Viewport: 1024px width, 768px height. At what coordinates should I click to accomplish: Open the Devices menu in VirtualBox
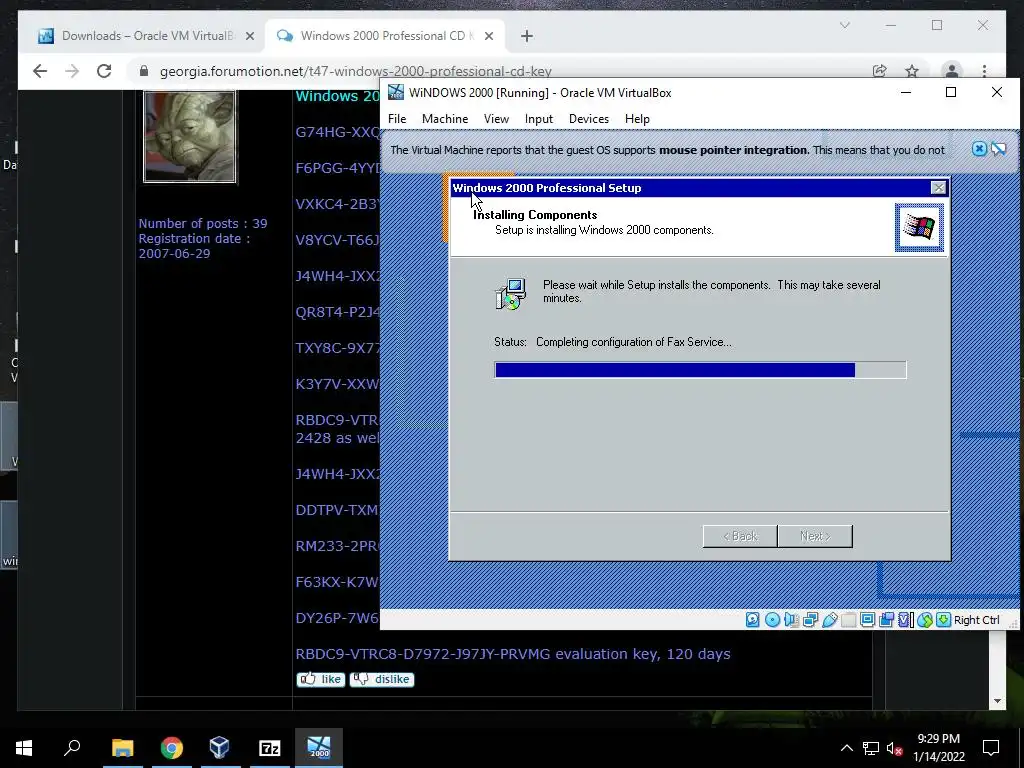(x=589, y=119)
